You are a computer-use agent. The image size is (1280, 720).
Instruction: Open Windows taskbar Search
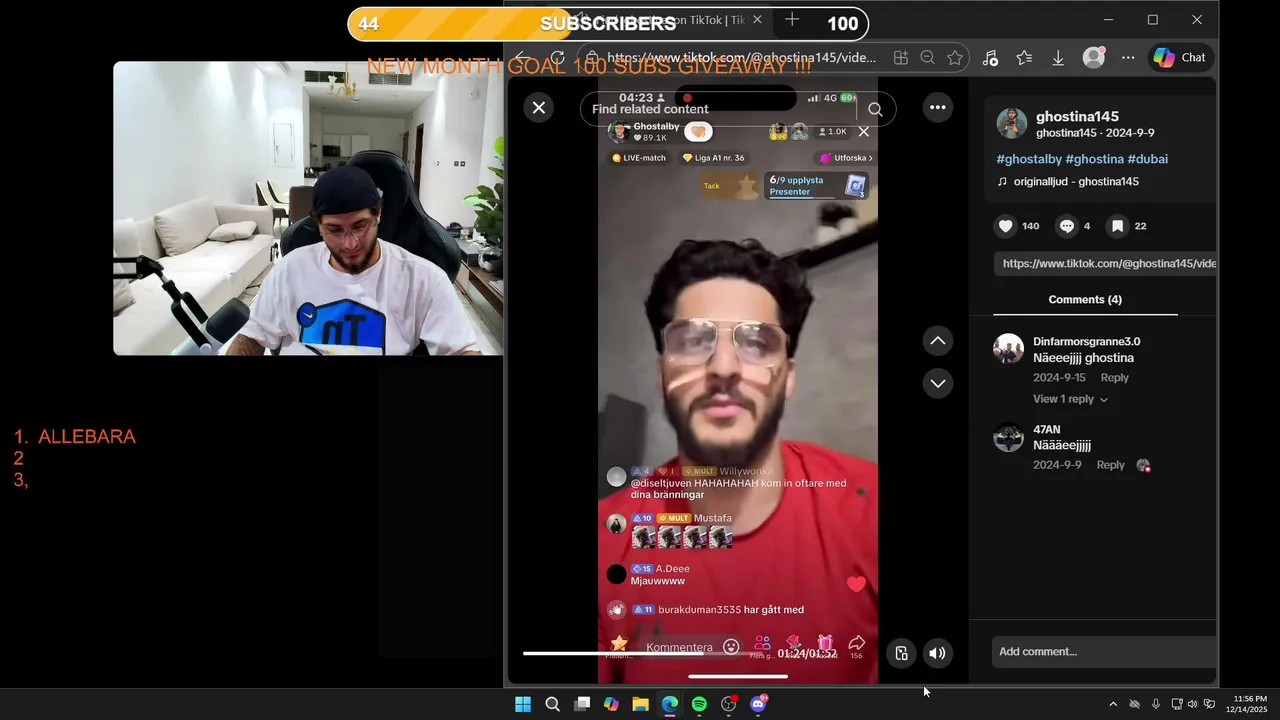click(x=552, y=704)
